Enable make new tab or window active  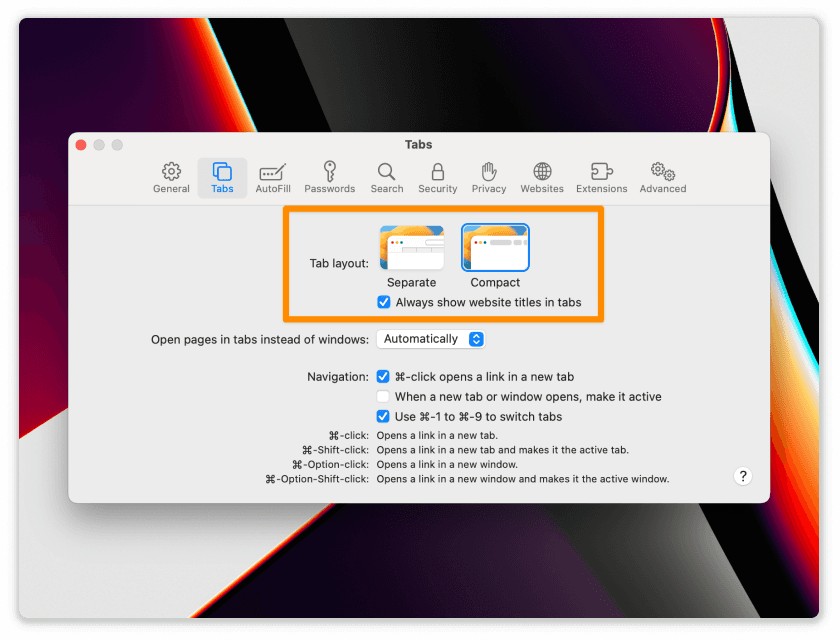pos(382,396)
